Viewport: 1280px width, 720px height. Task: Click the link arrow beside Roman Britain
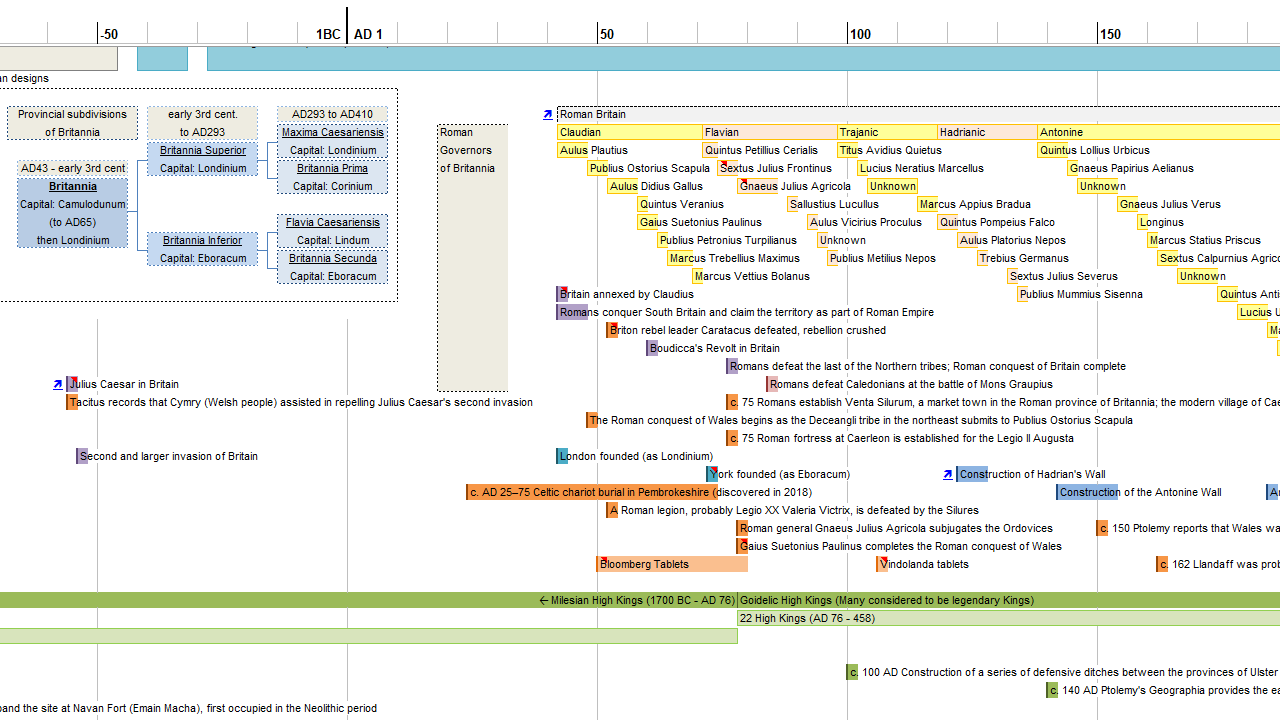[x=547, y=115]
